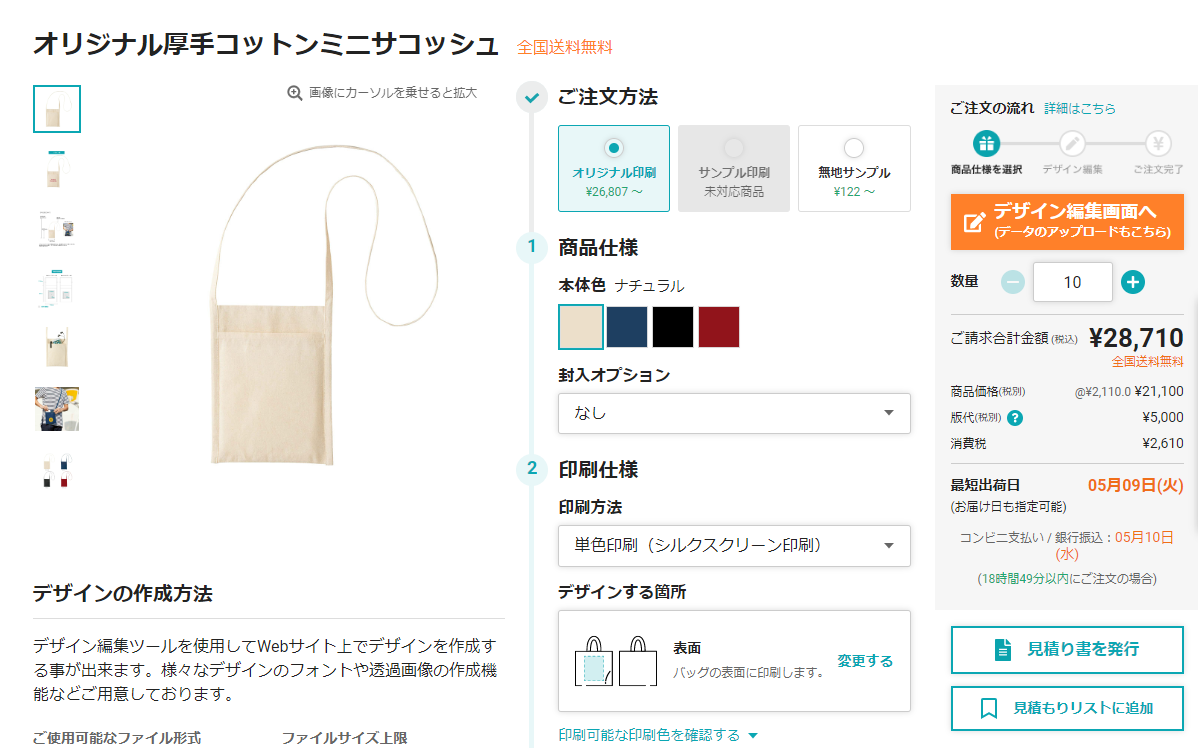
Task: Select the サンプル印刷 radio option
Action: pos(734,148)
